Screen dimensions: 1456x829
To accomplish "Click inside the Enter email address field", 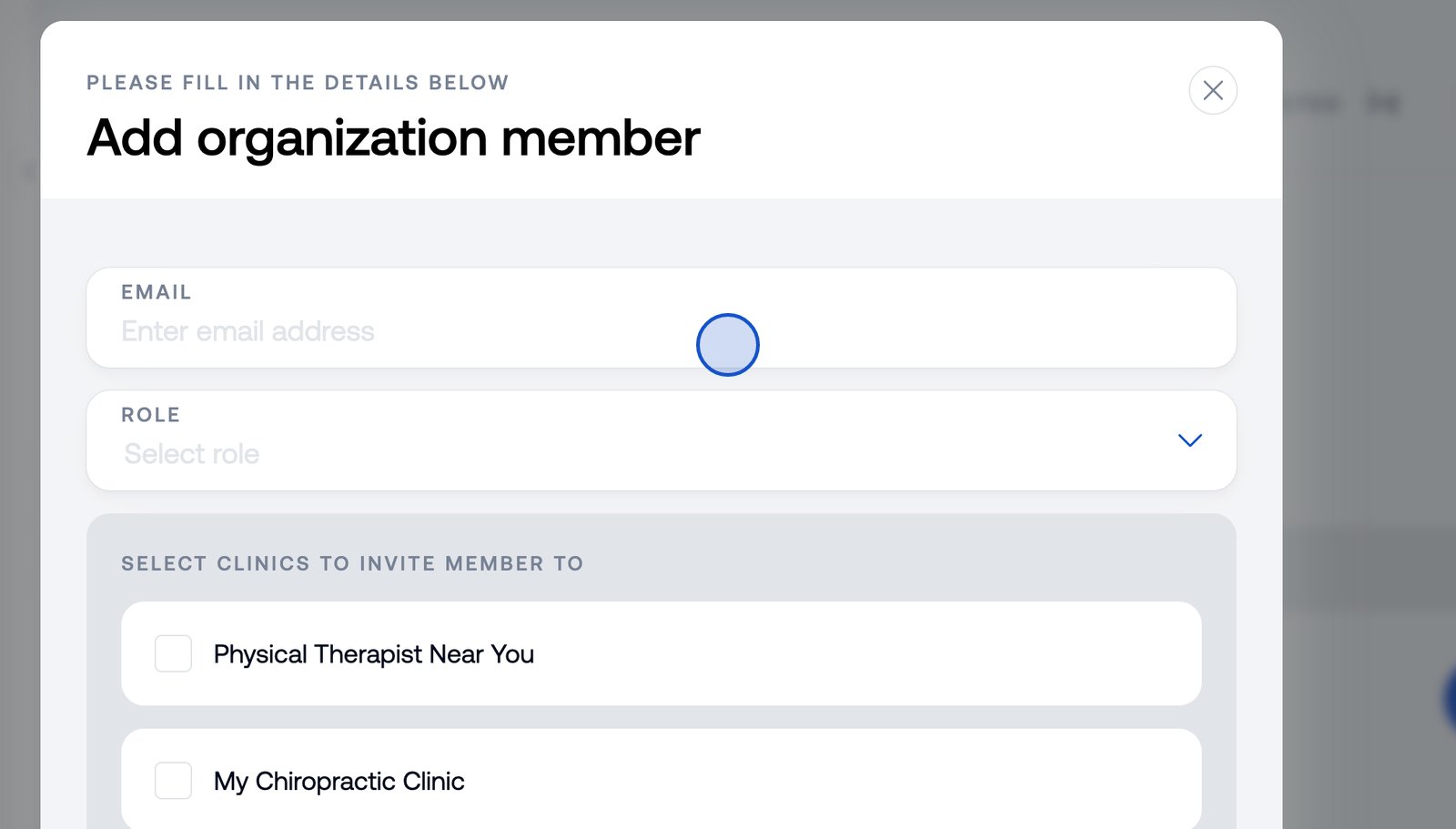I will 364,330.
